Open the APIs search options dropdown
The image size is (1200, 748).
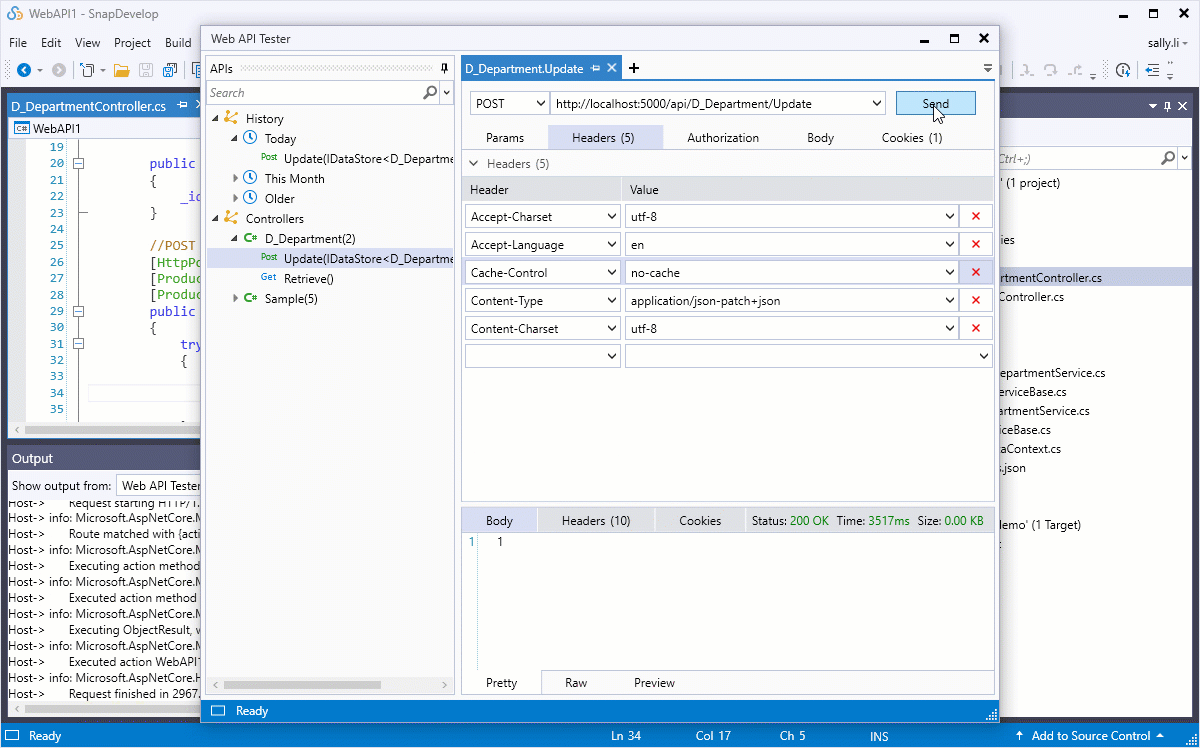point(445,92)
